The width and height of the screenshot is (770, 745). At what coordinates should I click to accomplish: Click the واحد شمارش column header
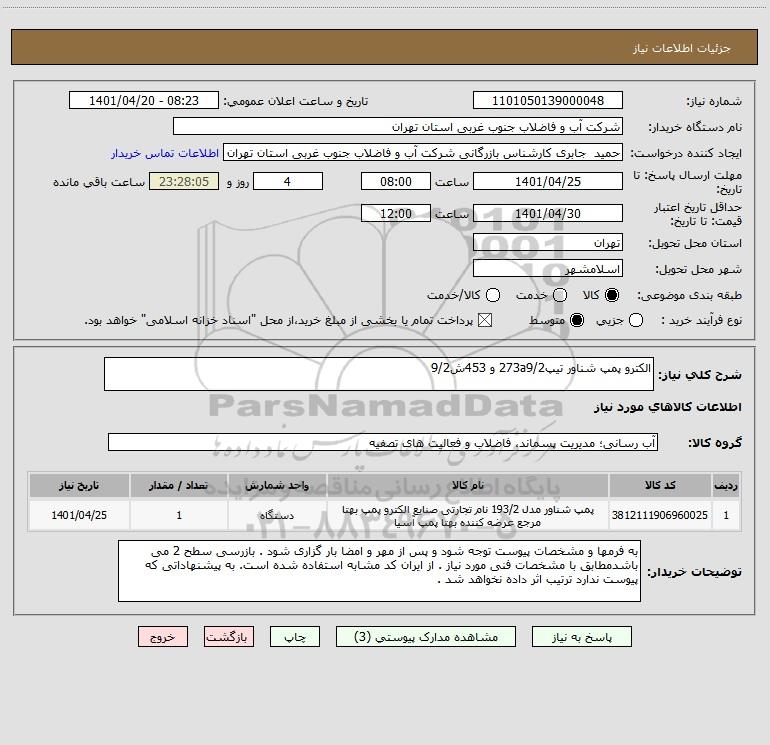277,485
